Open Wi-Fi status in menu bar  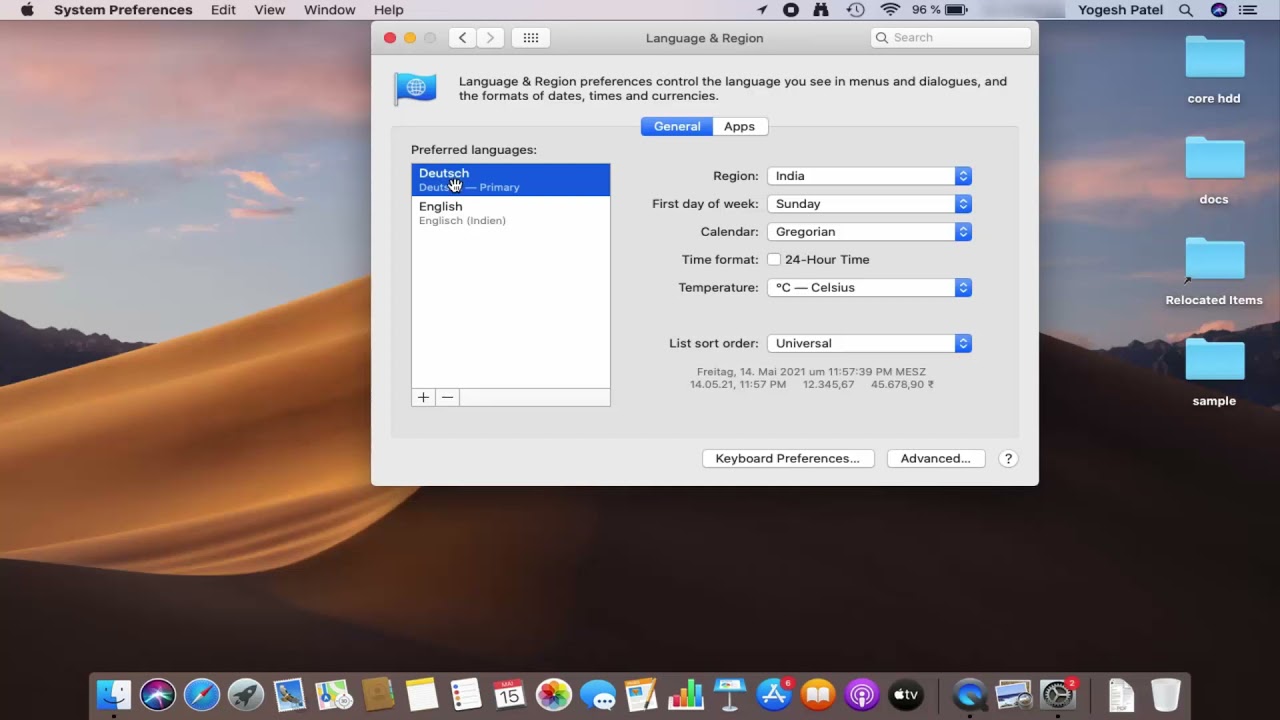(890, 10)
